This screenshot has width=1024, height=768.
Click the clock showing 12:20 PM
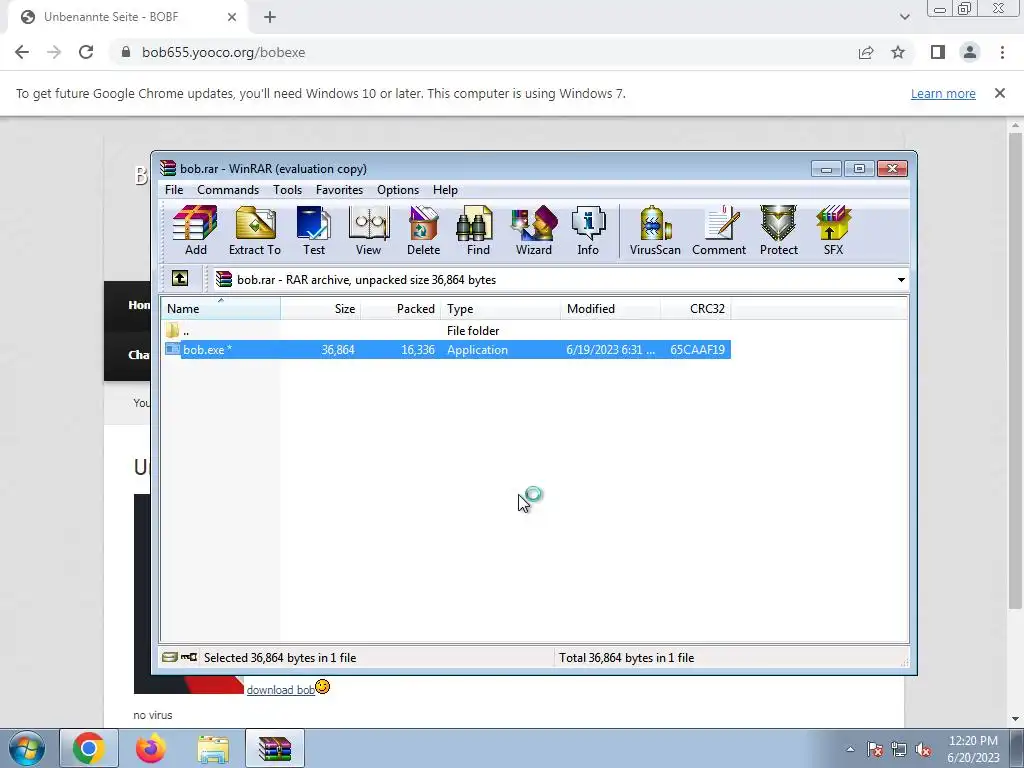(x=973, y=741)
